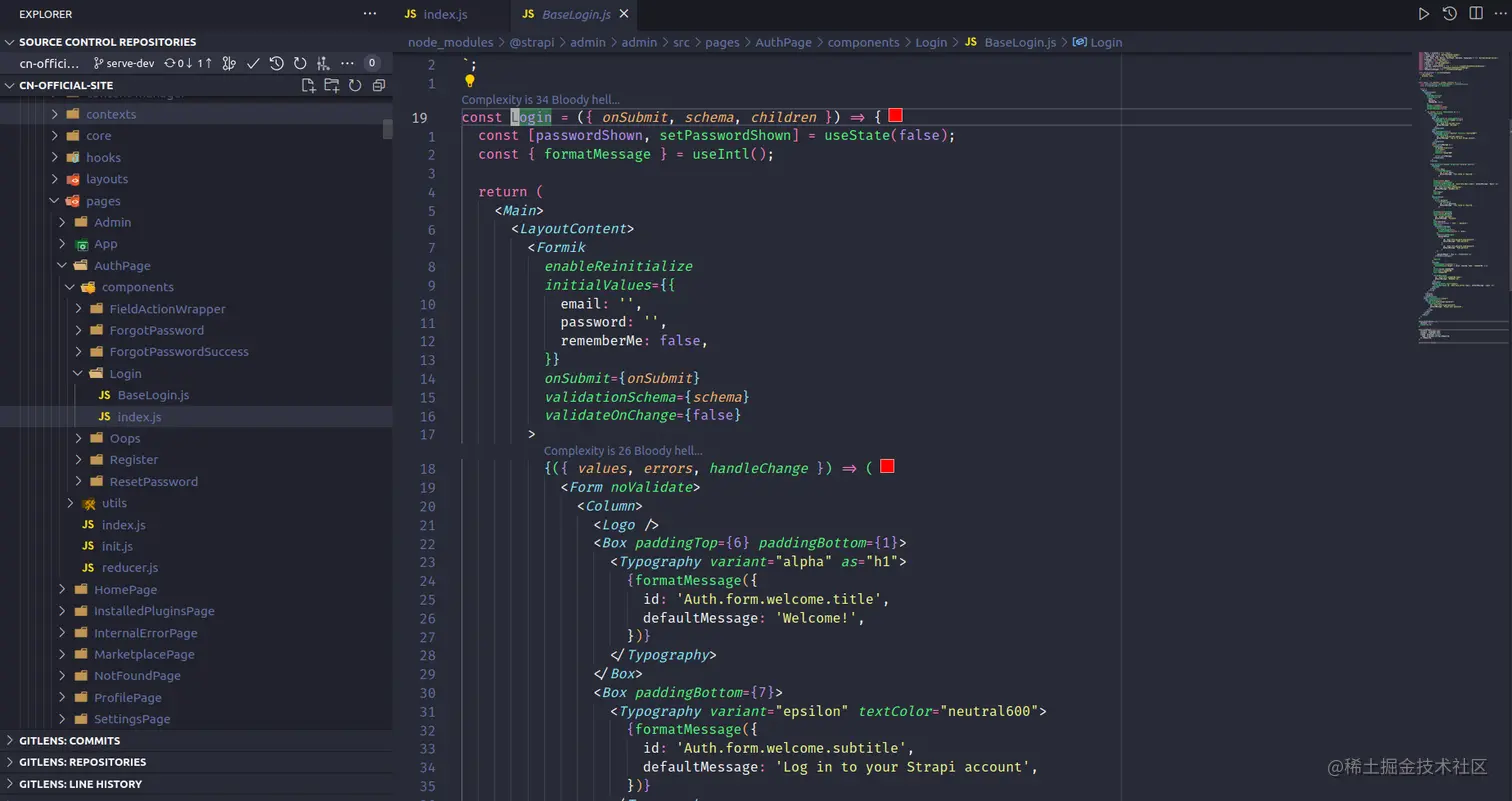Create a new file in CN-OFFICIAL-SITE
Screen dimensions: 1512x801
pos(309,85)
